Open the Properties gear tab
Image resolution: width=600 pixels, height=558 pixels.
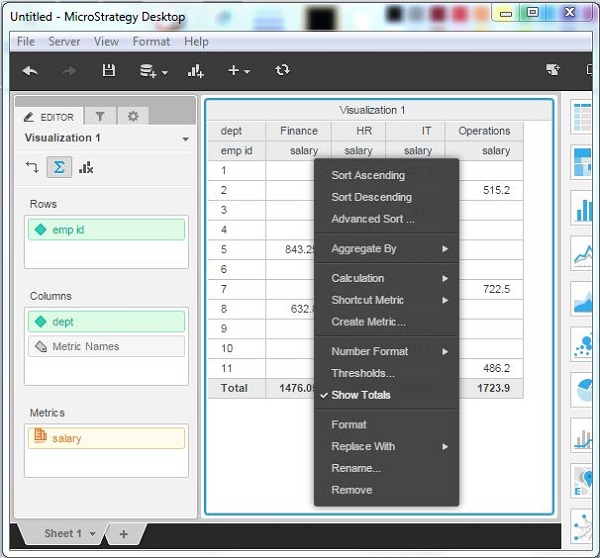tap(133, 116)
